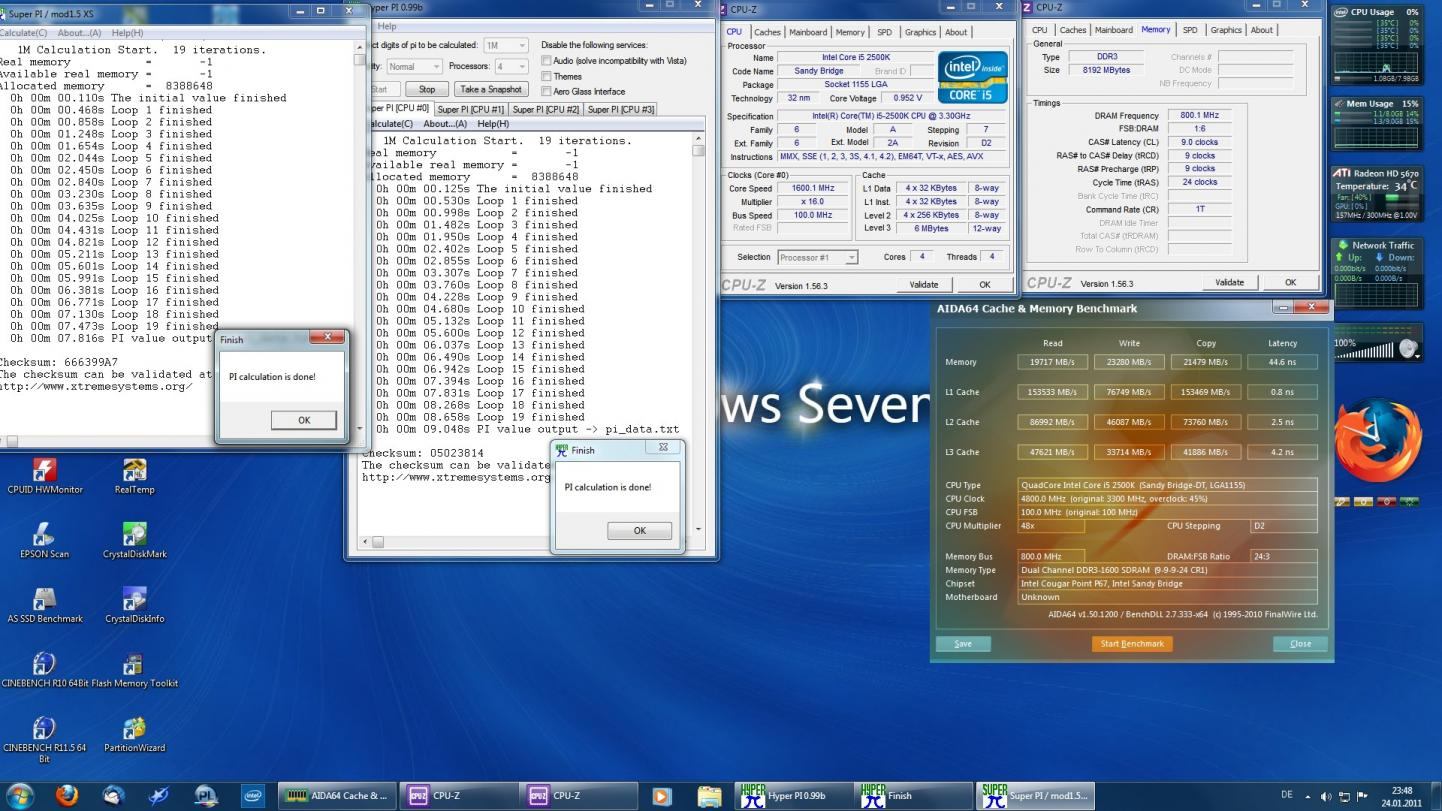Open SPD tab in CPU-Z Memory window
This screenshot has height=811, width=1442.
point(1190,30)
